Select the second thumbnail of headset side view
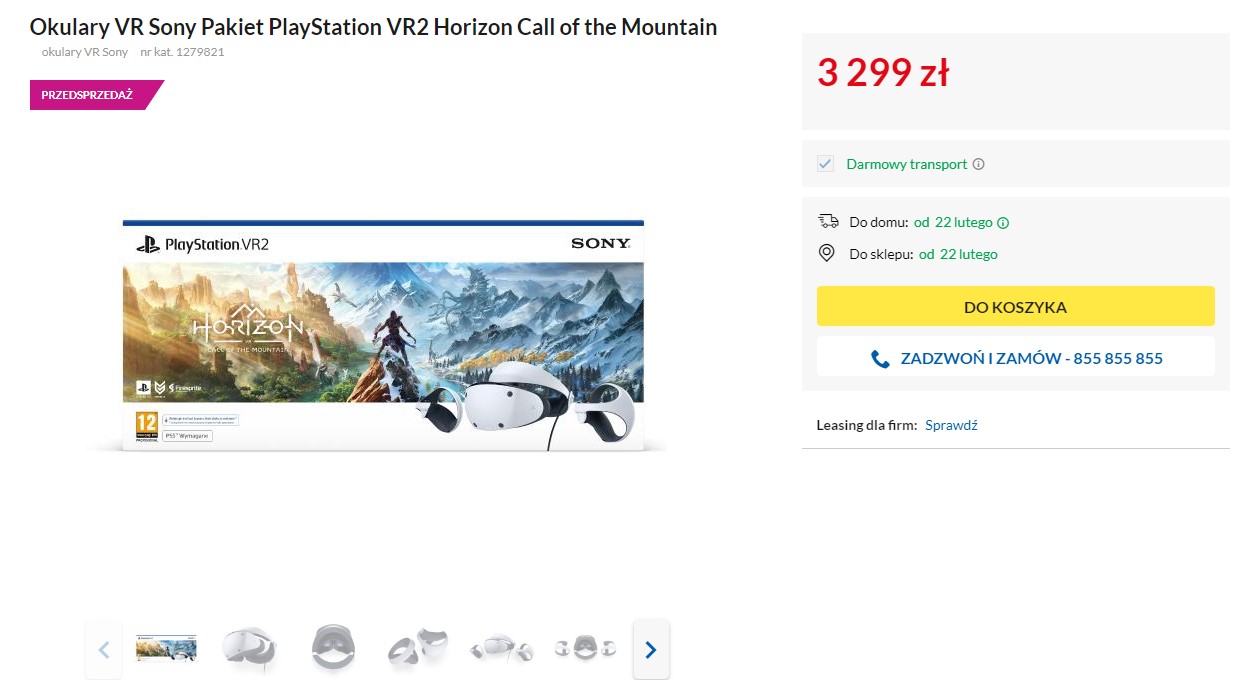 [x=248, y=649]
